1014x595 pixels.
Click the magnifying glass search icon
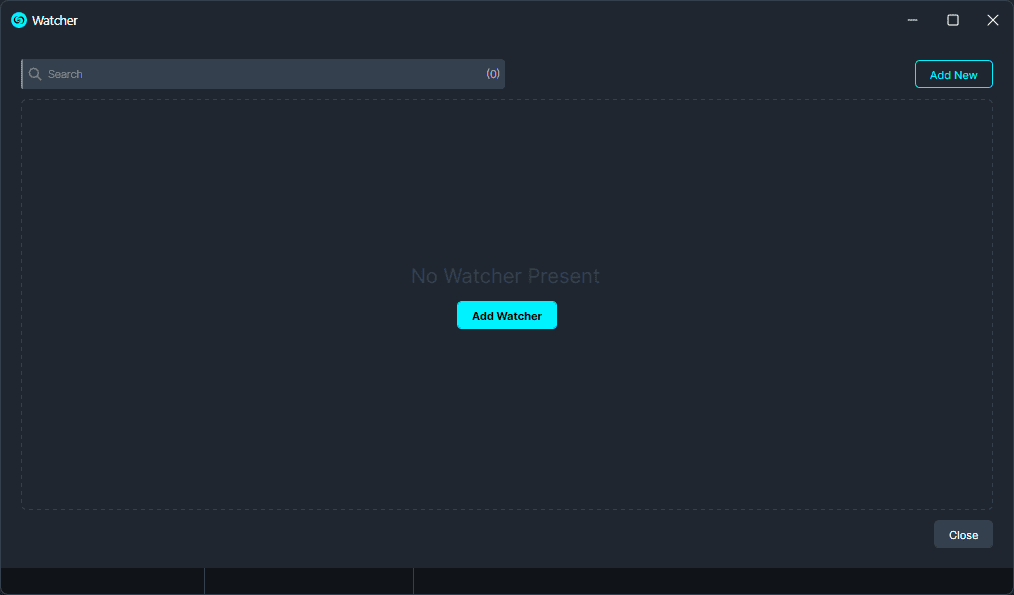pyautogui.click(x=35, y=74)
